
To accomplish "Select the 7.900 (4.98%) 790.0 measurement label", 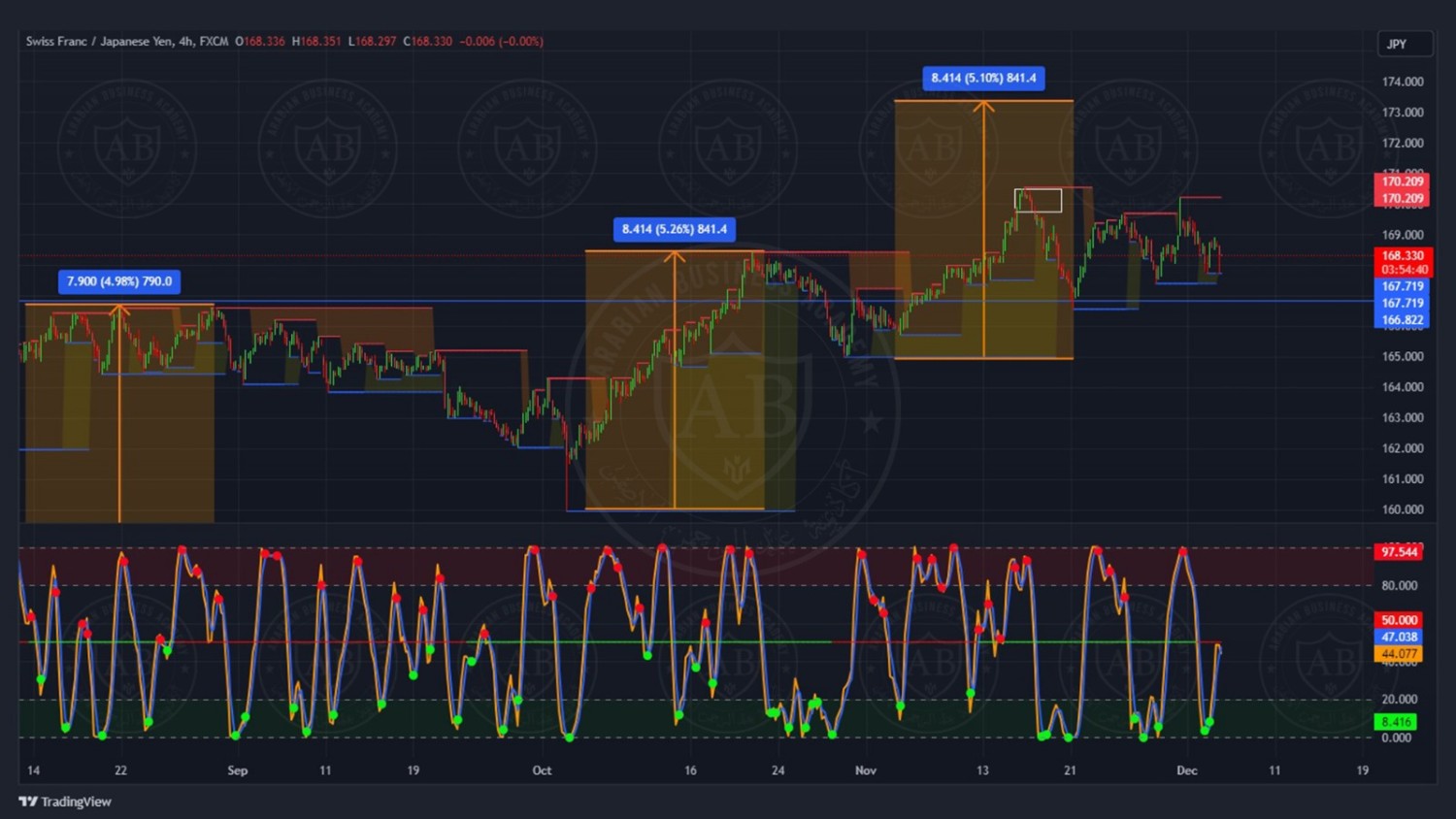I will click(x=119, y=281).
